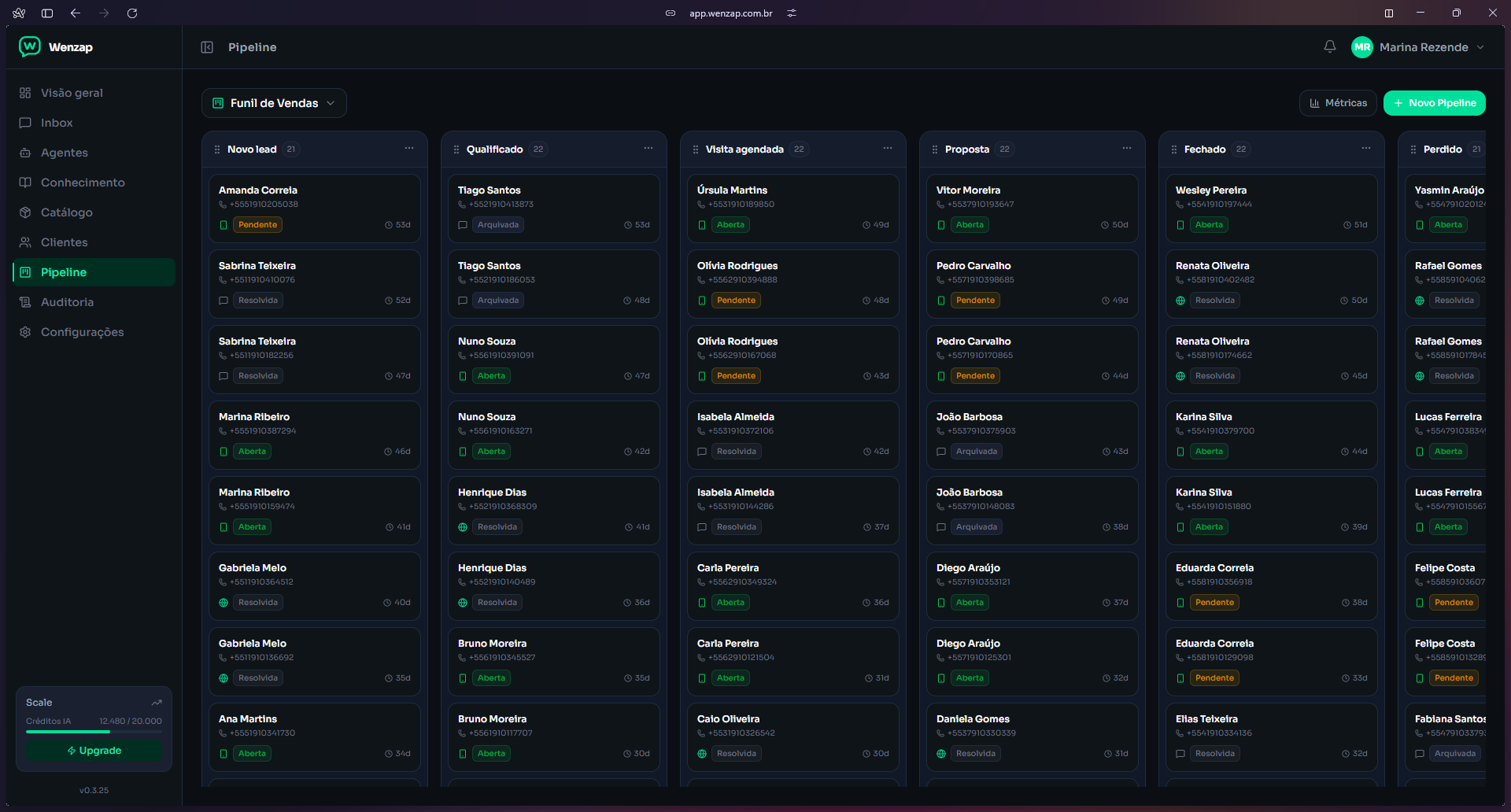Open notifications bell

1330,46
